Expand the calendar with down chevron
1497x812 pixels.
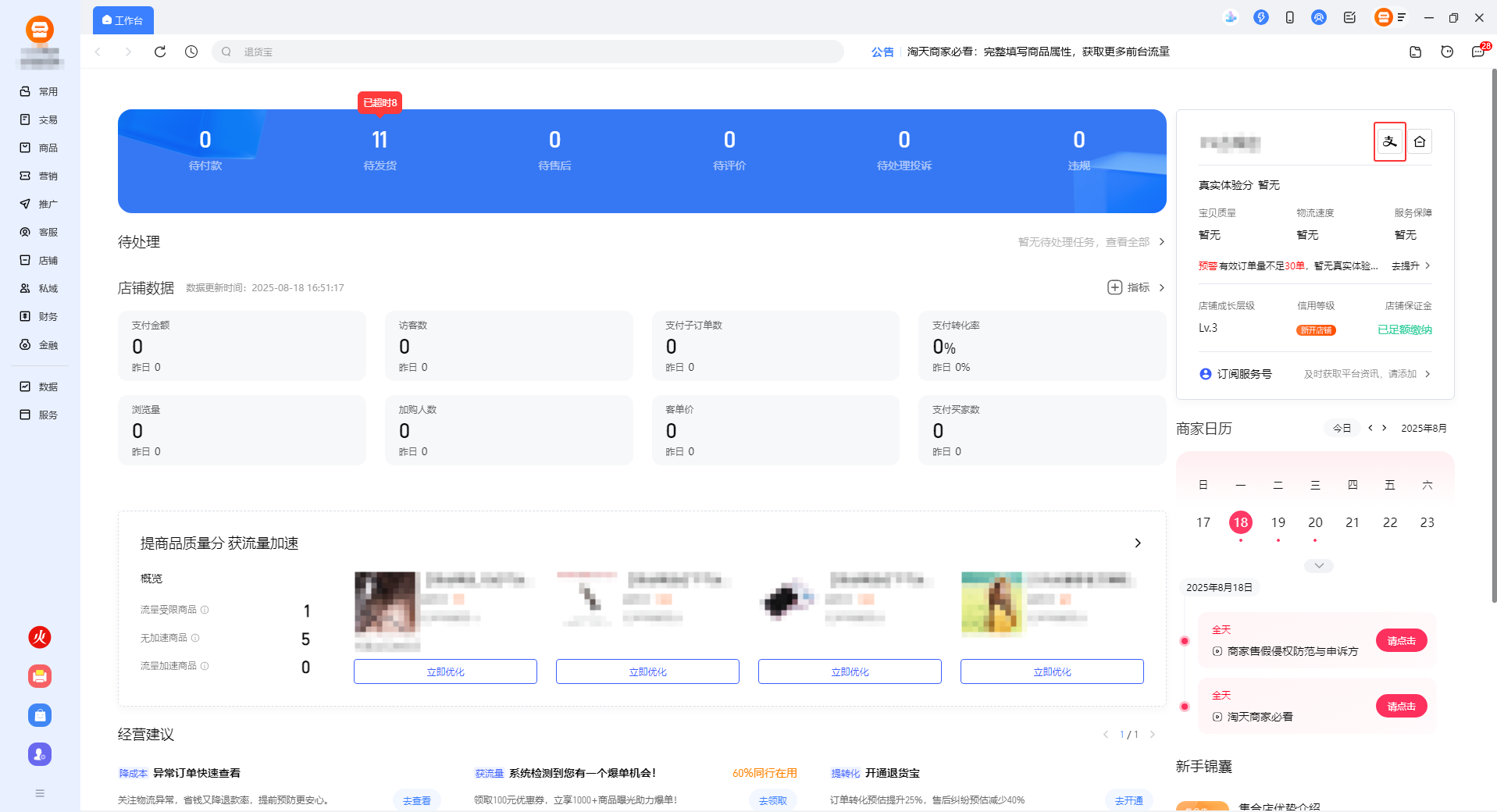click(1319, 565)
